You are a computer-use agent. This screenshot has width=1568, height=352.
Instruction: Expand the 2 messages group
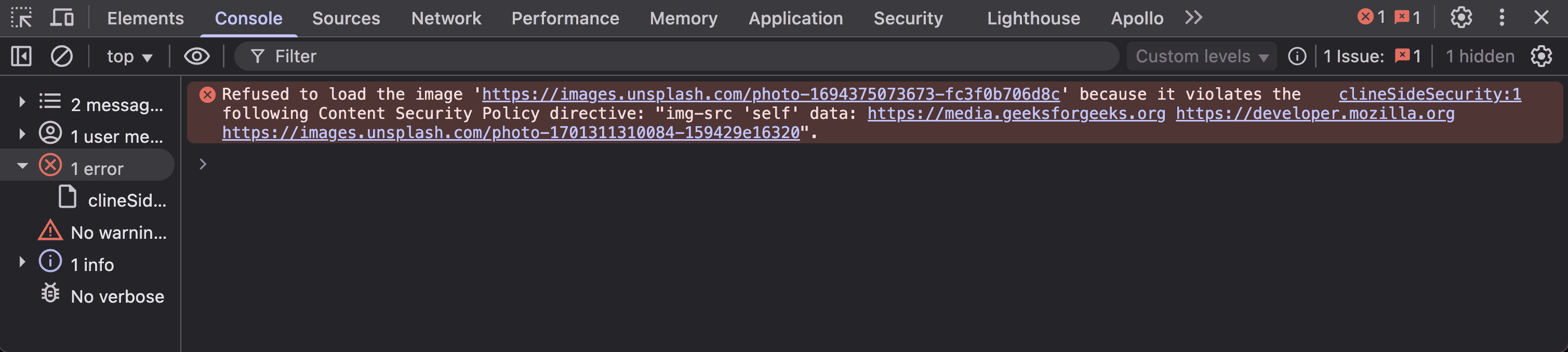click(22, 102)
